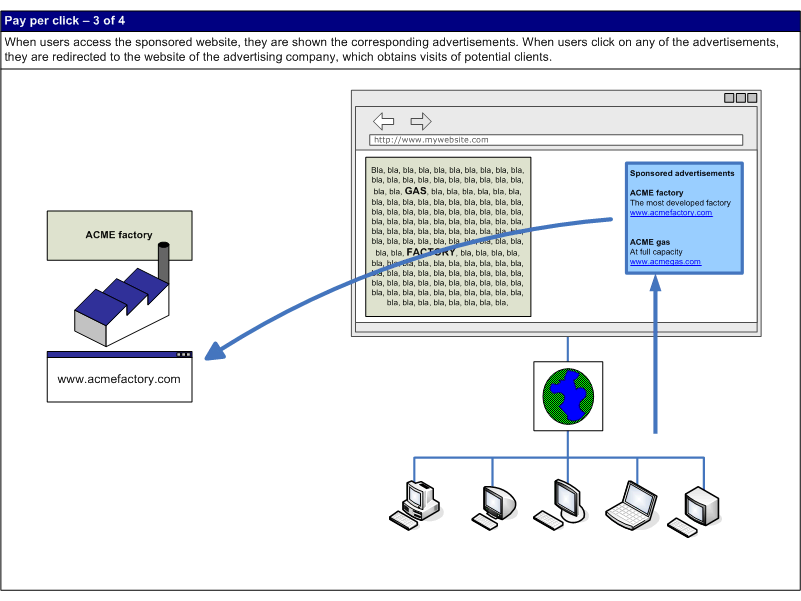The image size is (801, 601).
Task: Click the rightmost boxy monitor computer icon
Action: (694, 512)
